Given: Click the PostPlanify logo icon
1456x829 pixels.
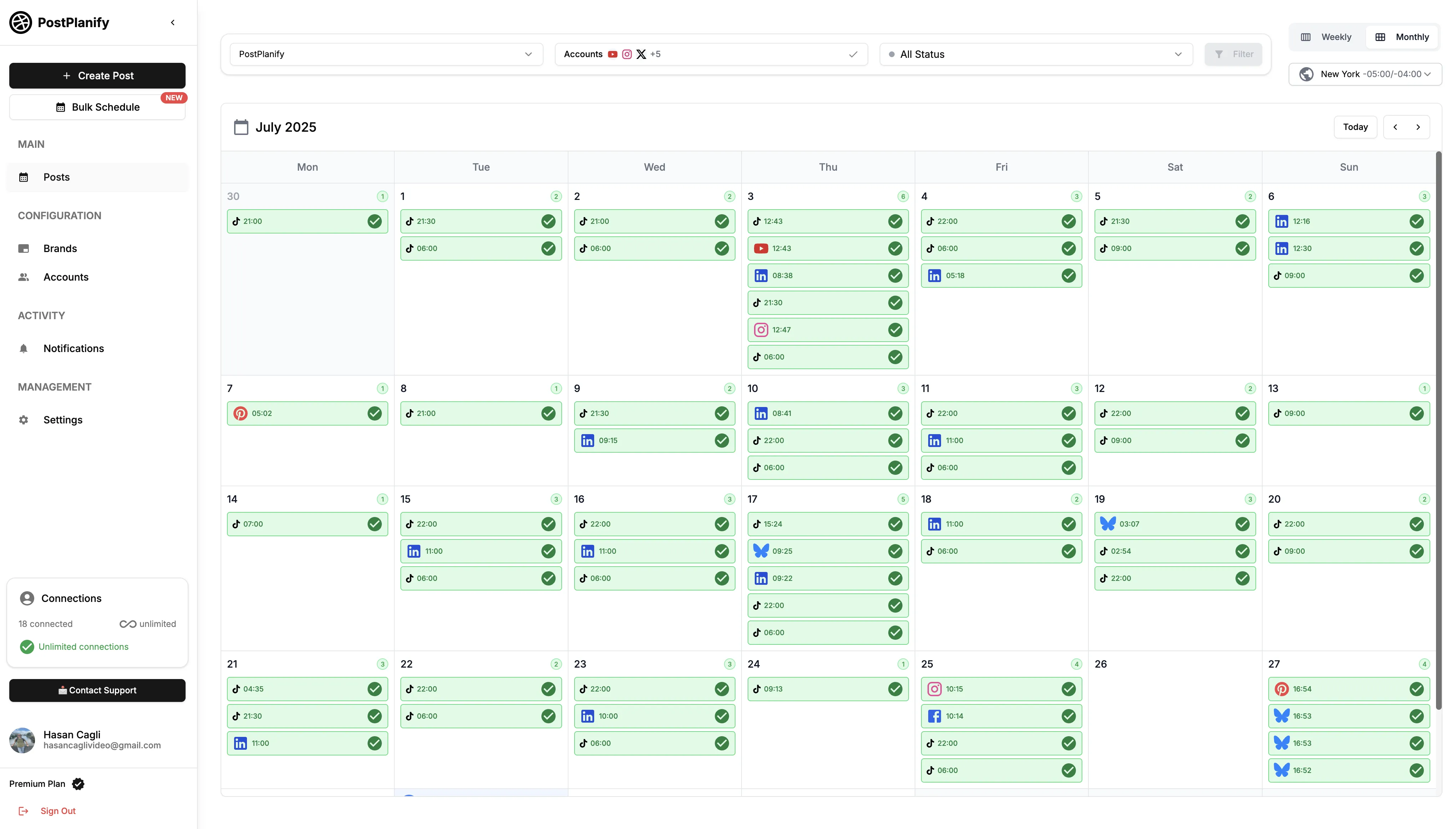Looking at the screenshot, I should coord(21,23).
